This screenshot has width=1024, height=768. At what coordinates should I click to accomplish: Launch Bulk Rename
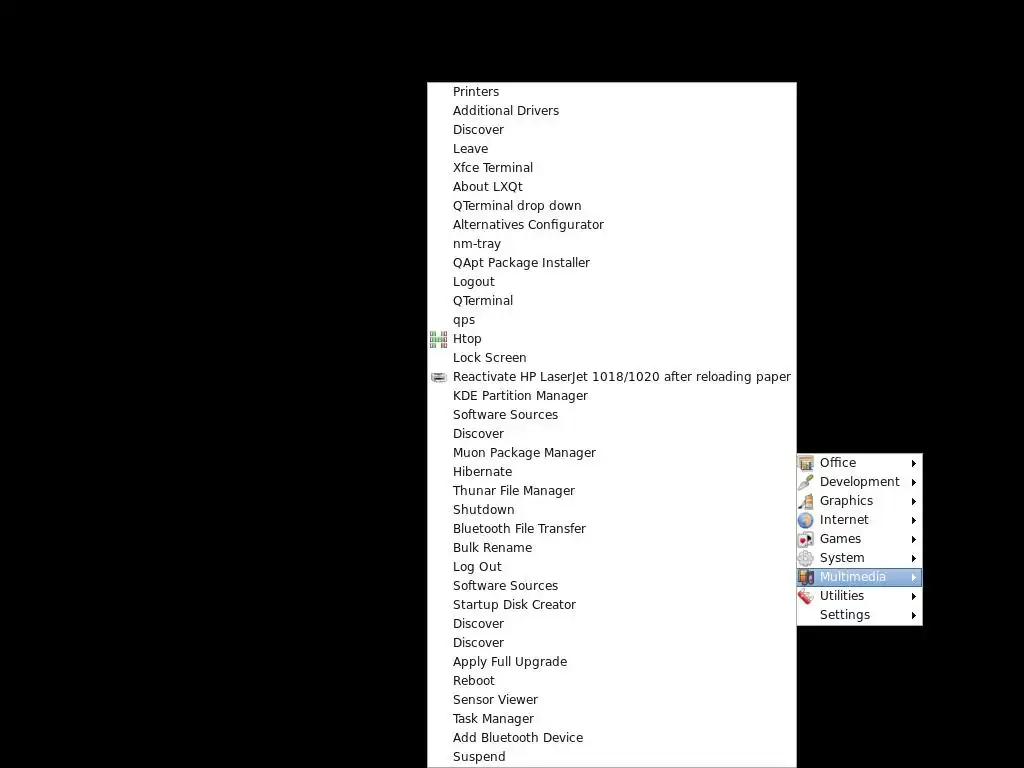[612, 547]
